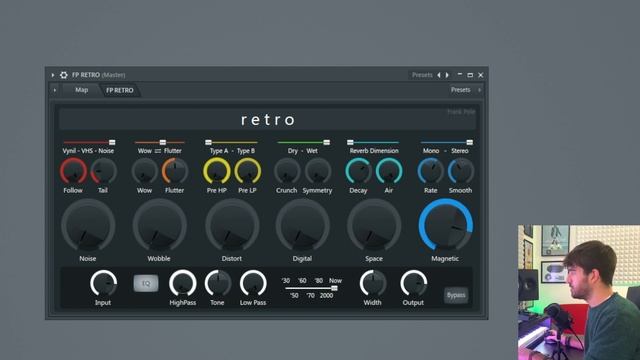Click the large Wobble knob
The width and height of the screenshot is (640, 360).
coord(160,225)
